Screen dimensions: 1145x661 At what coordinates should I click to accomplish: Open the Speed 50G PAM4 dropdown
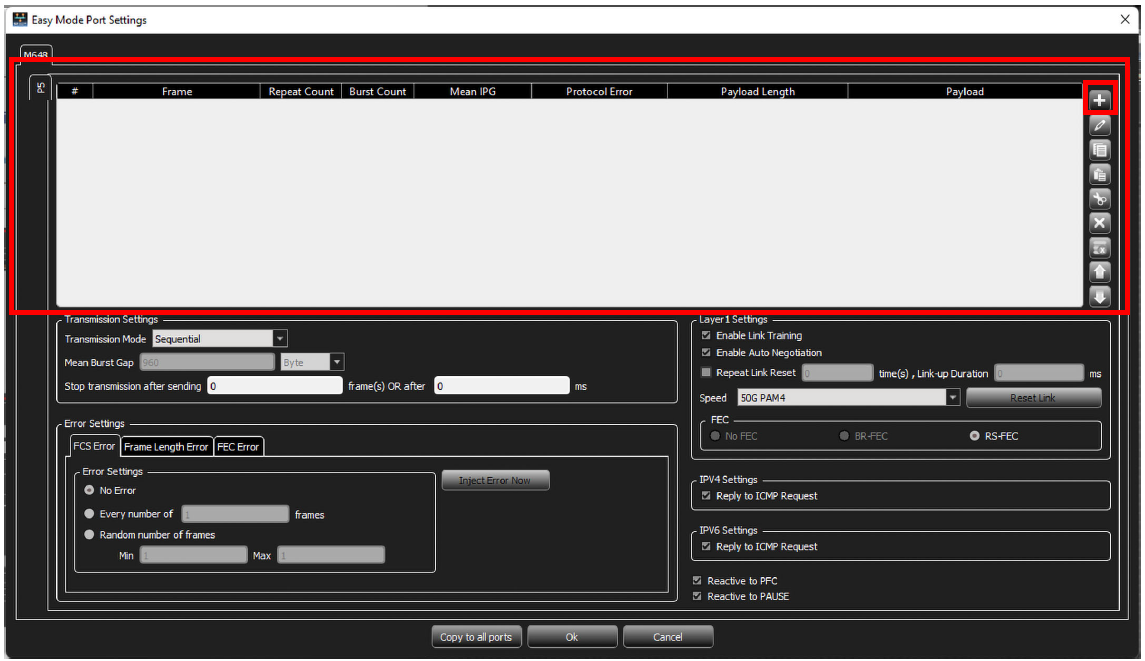(952, 397)
